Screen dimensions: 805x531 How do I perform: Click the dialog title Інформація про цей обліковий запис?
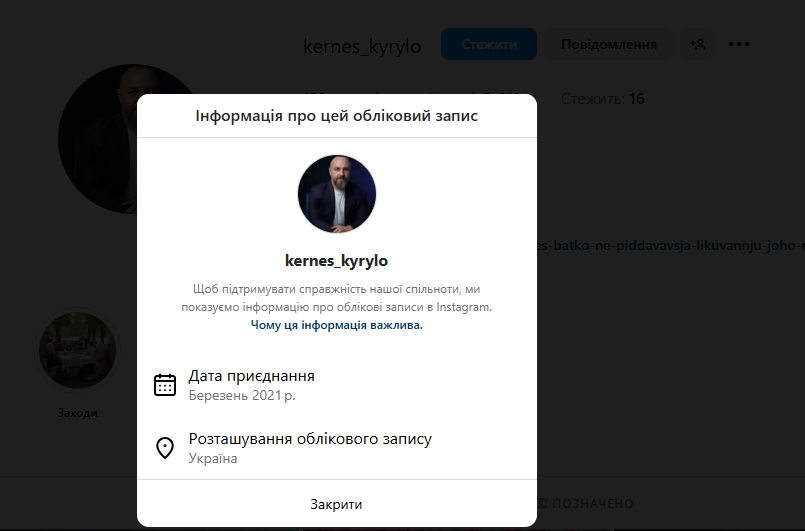(336, 116)
